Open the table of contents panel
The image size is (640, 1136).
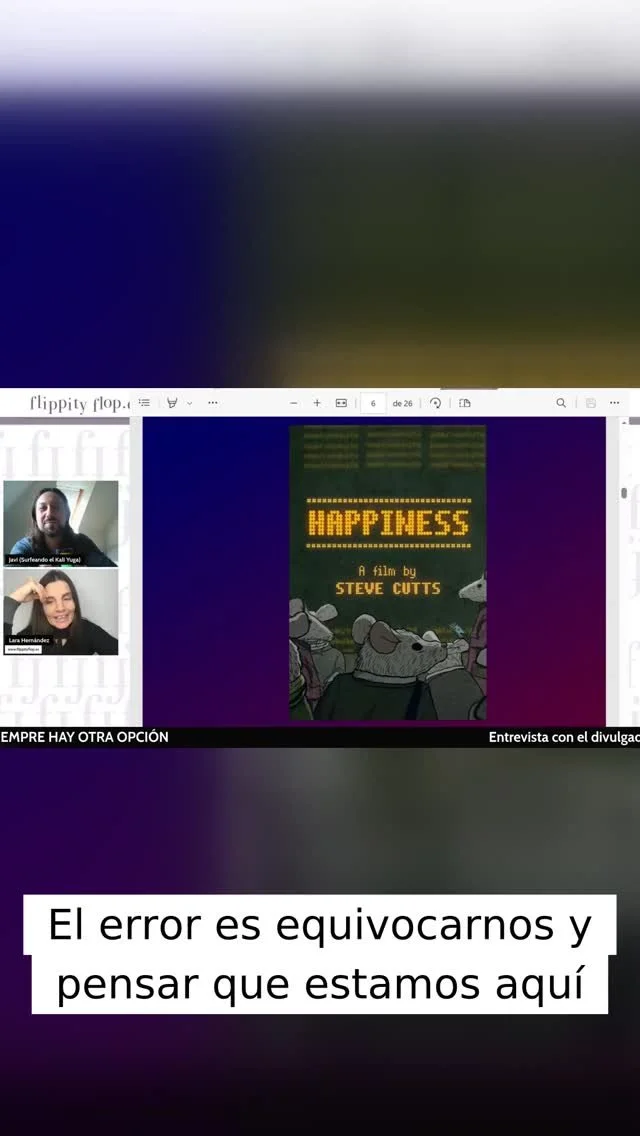(144, 403)
